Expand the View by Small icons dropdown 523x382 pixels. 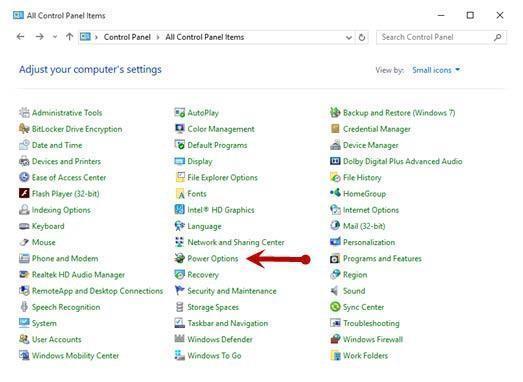[436, 70]
